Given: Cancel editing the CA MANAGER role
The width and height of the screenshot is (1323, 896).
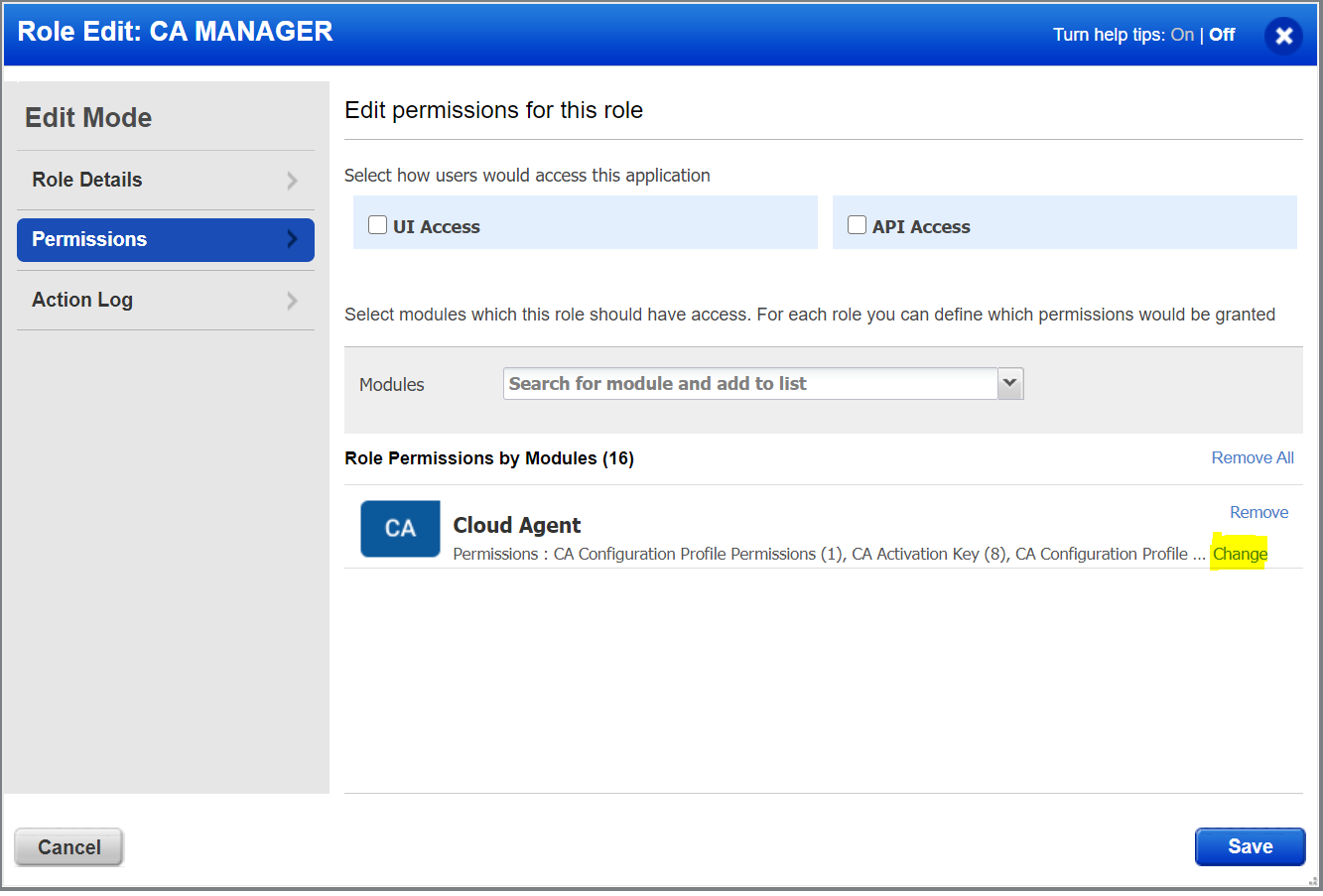Looking at the screenshot, I should (67, 846).
